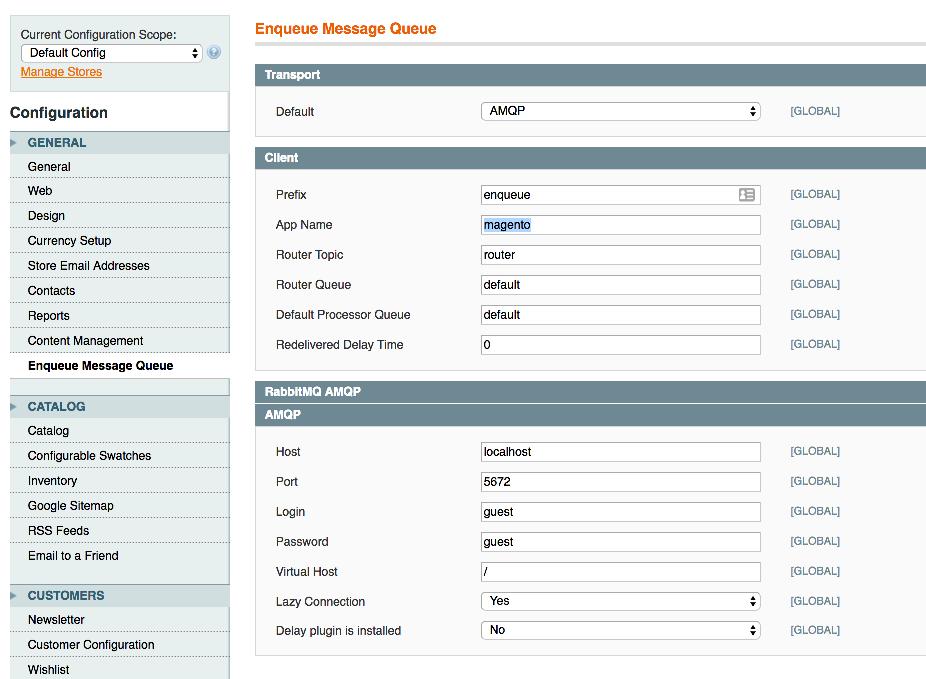Collapse the GENERAL section arrow
This screenshot has width=926, height=679.
point(14,143)
